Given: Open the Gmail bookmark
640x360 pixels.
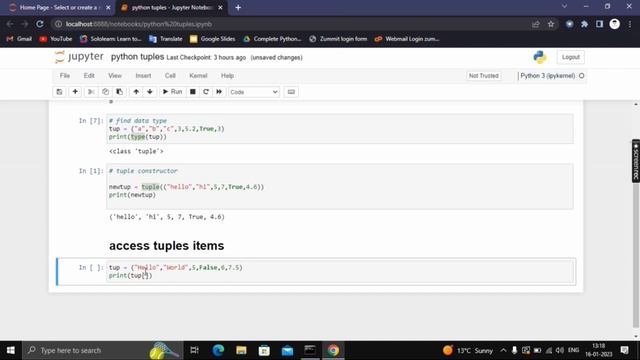Looking at the screenshot, I should 19,39.
